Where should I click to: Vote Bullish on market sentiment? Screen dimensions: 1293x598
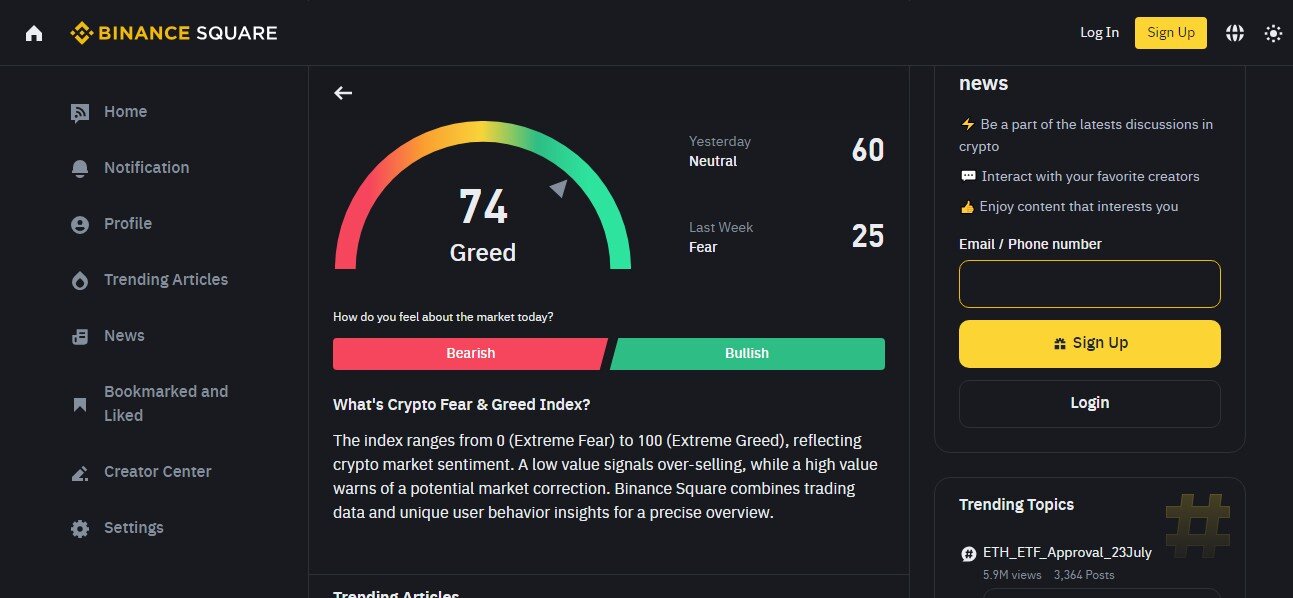coord(747,354)
